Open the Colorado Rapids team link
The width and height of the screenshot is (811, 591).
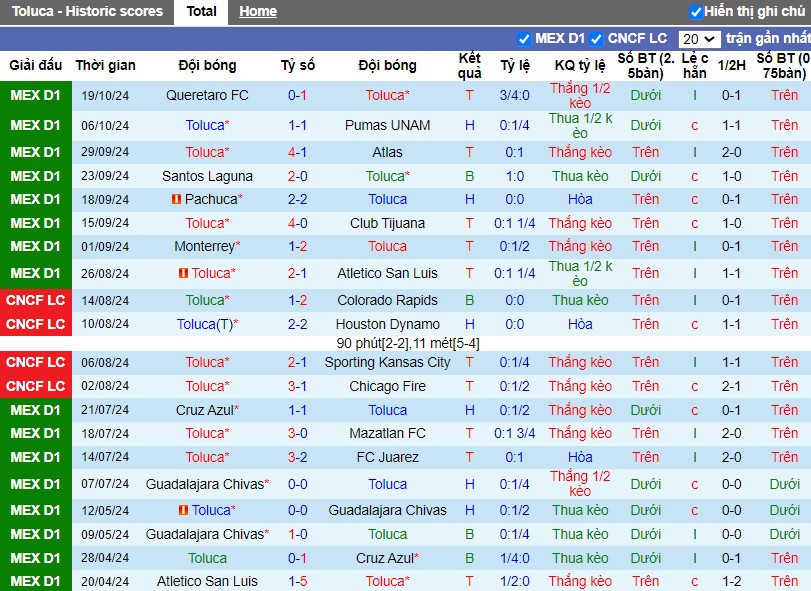[x=387, y=300]
